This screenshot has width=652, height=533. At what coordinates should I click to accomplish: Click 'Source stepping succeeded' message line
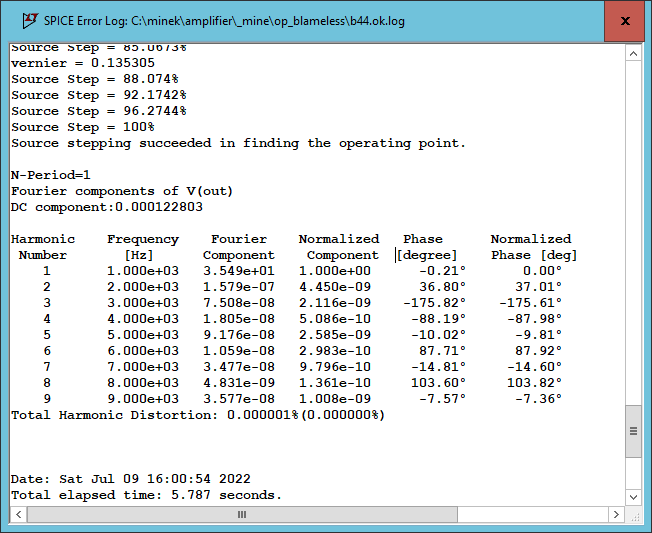pyautogui.click(x=238, y=143)
